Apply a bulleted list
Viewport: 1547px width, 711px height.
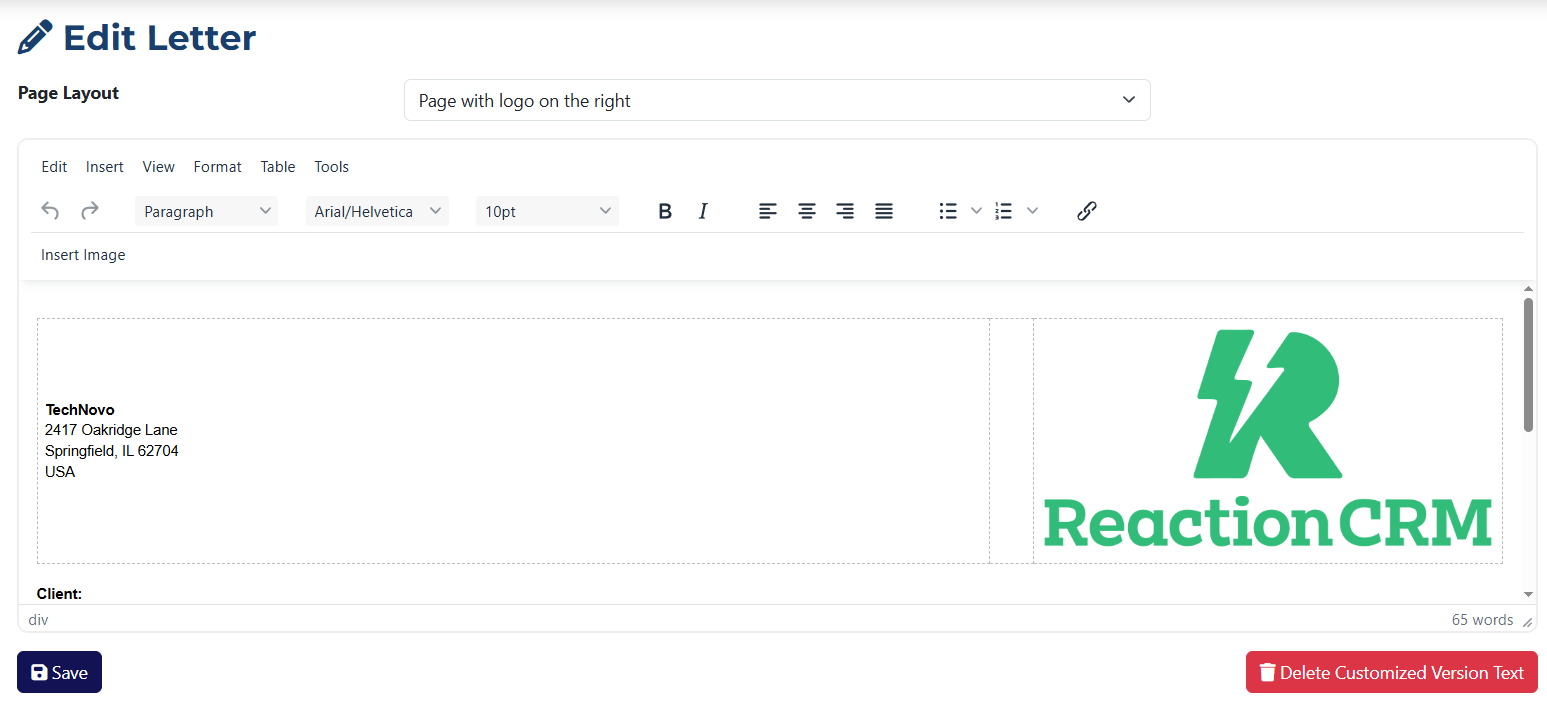[x=946, y=211]
